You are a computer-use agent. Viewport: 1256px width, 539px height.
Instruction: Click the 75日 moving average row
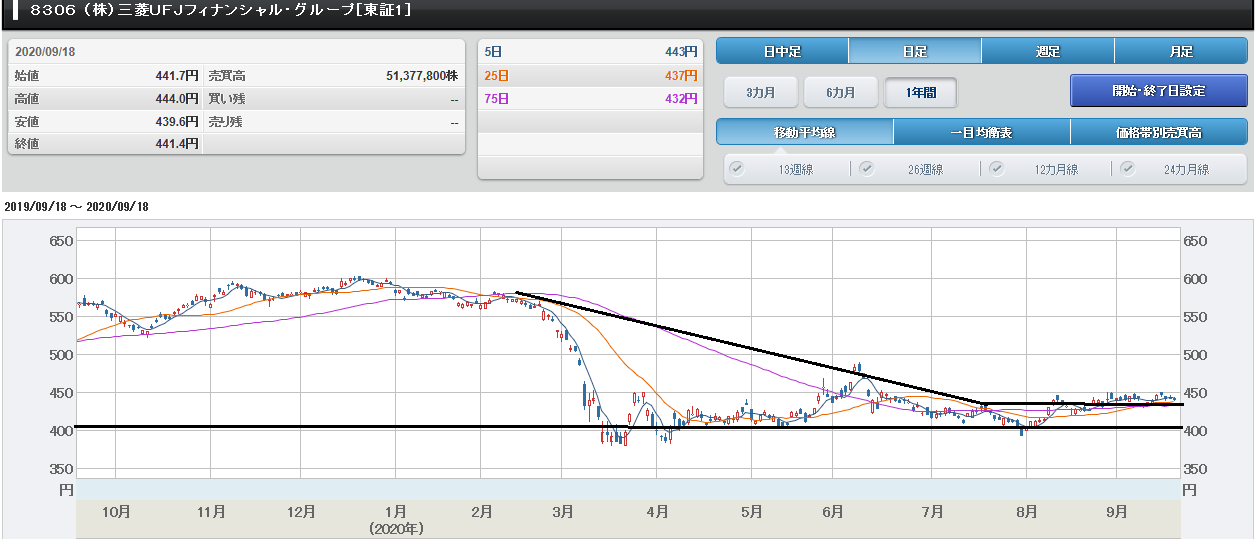(x=590, y=98)
